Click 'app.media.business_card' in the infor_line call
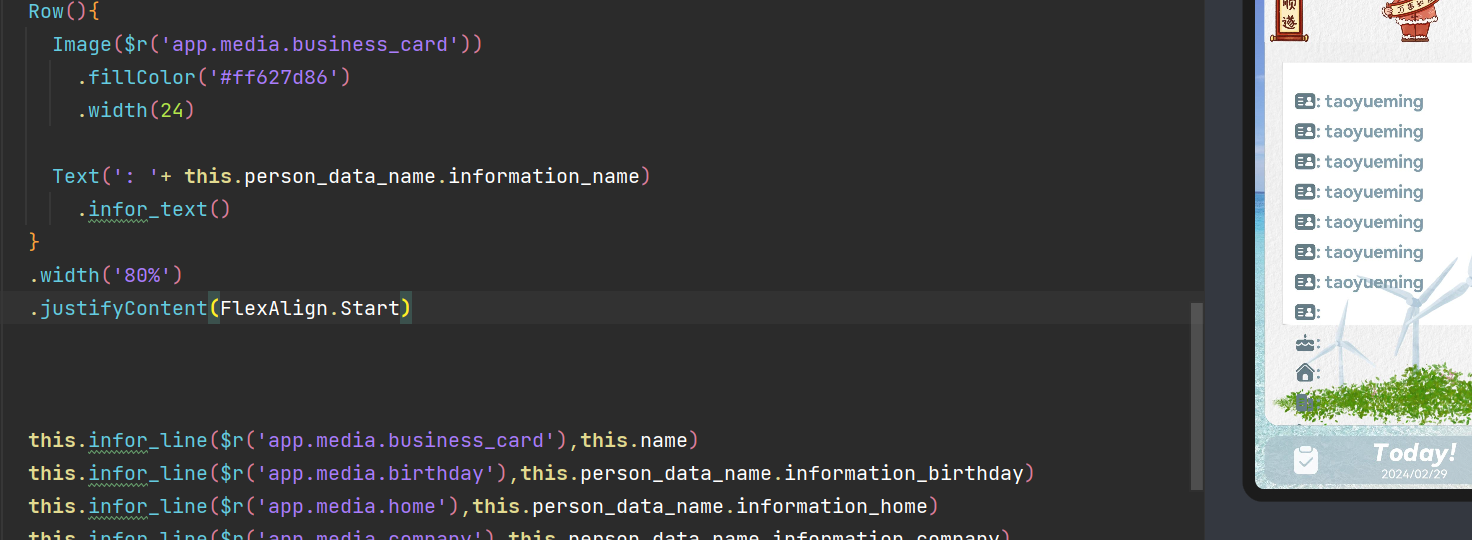 click(406, 440)
